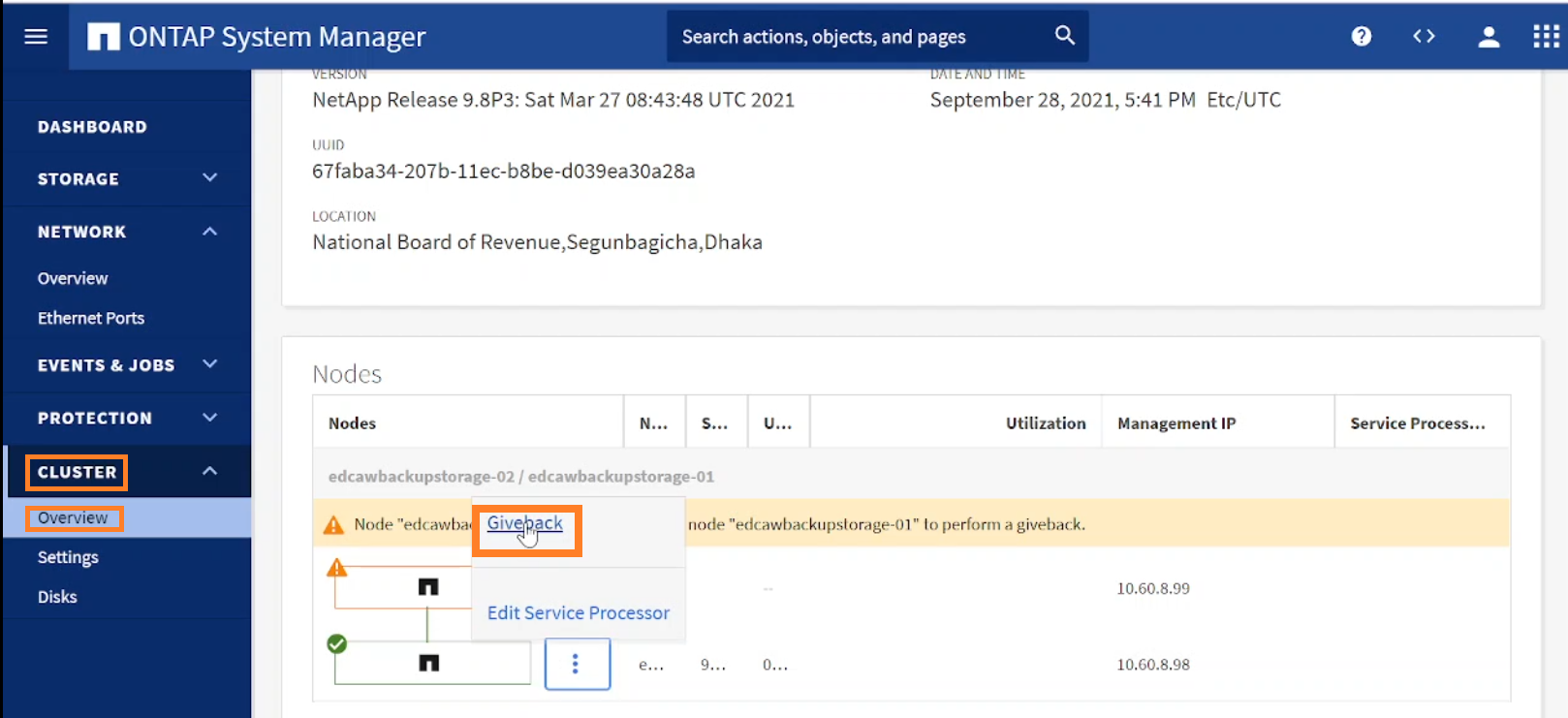Expand the Storage menu chevron
1568x718 pixels.
pyautogui.click(x=210, y=178)
